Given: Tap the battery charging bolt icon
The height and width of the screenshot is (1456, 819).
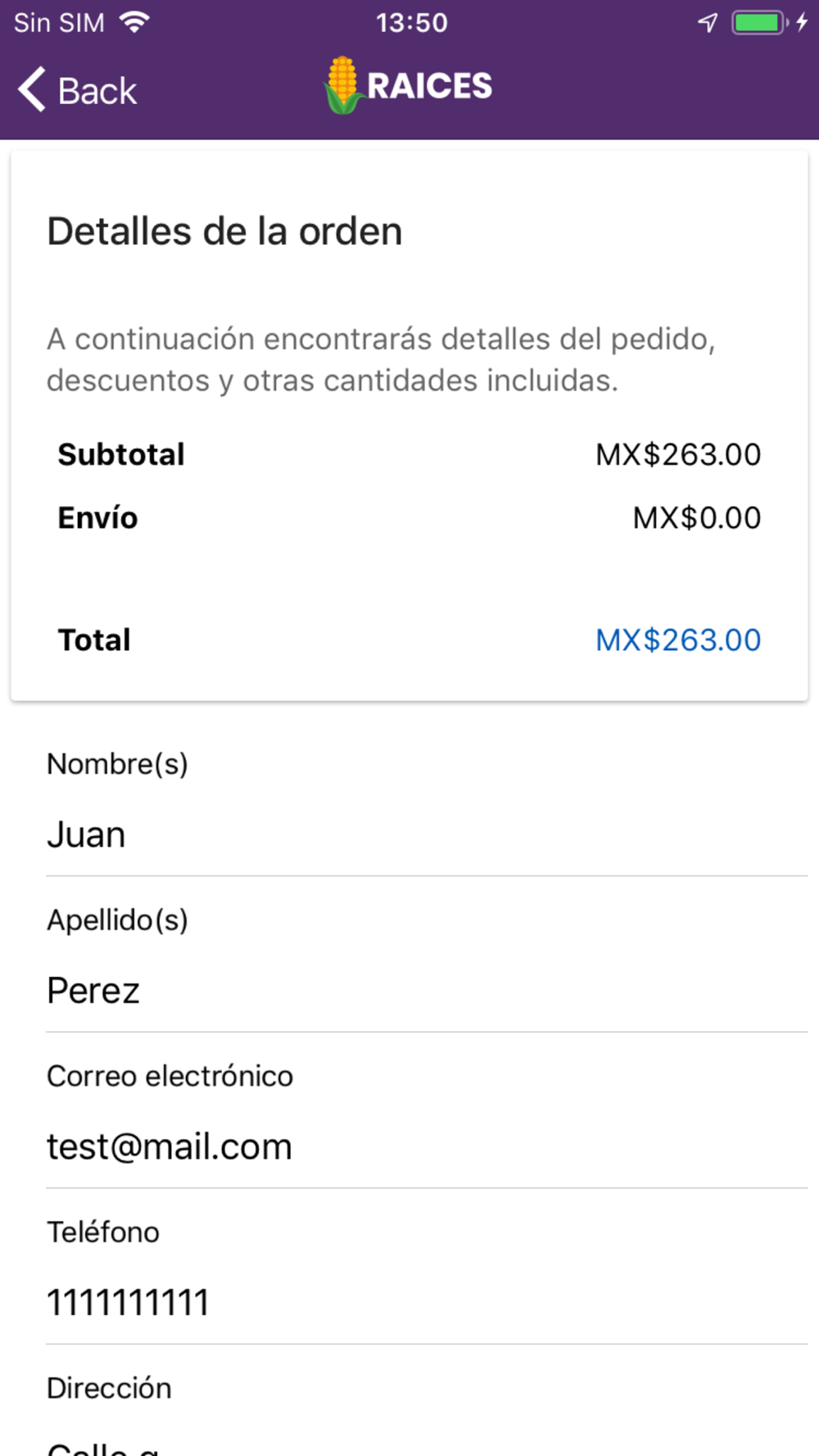Looking at the screenshot, I should coord(802,22).
